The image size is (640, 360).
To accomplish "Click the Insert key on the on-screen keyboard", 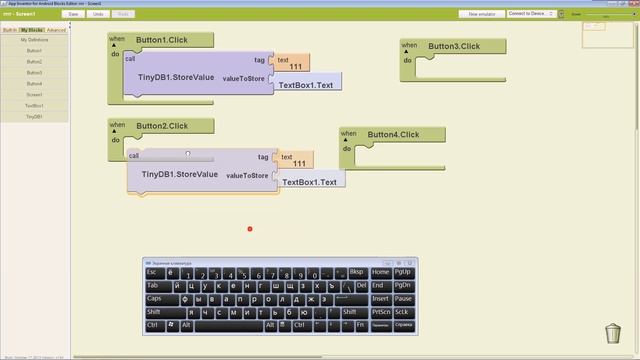I will [x=381, y=300].
